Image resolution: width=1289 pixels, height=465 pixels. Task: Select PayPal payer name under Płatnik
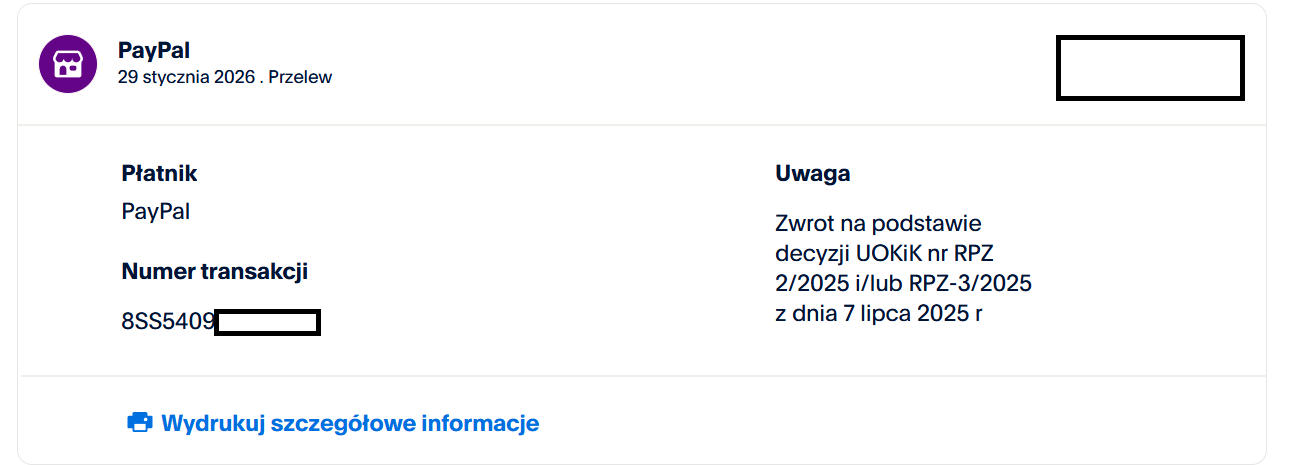tap(155, 212)
